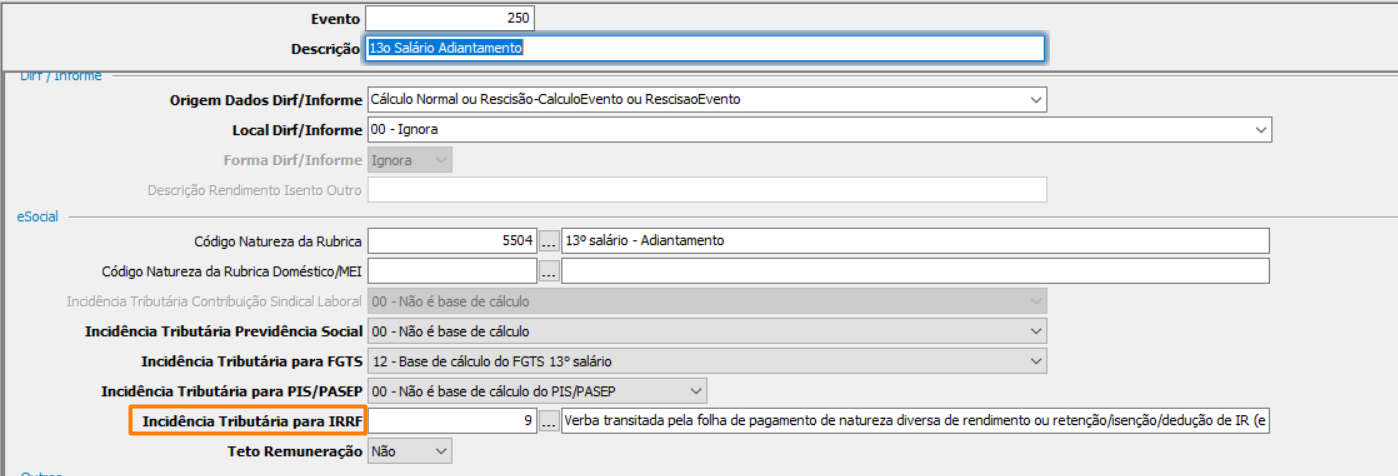Click the Descrição text field

tap(705, 48)
